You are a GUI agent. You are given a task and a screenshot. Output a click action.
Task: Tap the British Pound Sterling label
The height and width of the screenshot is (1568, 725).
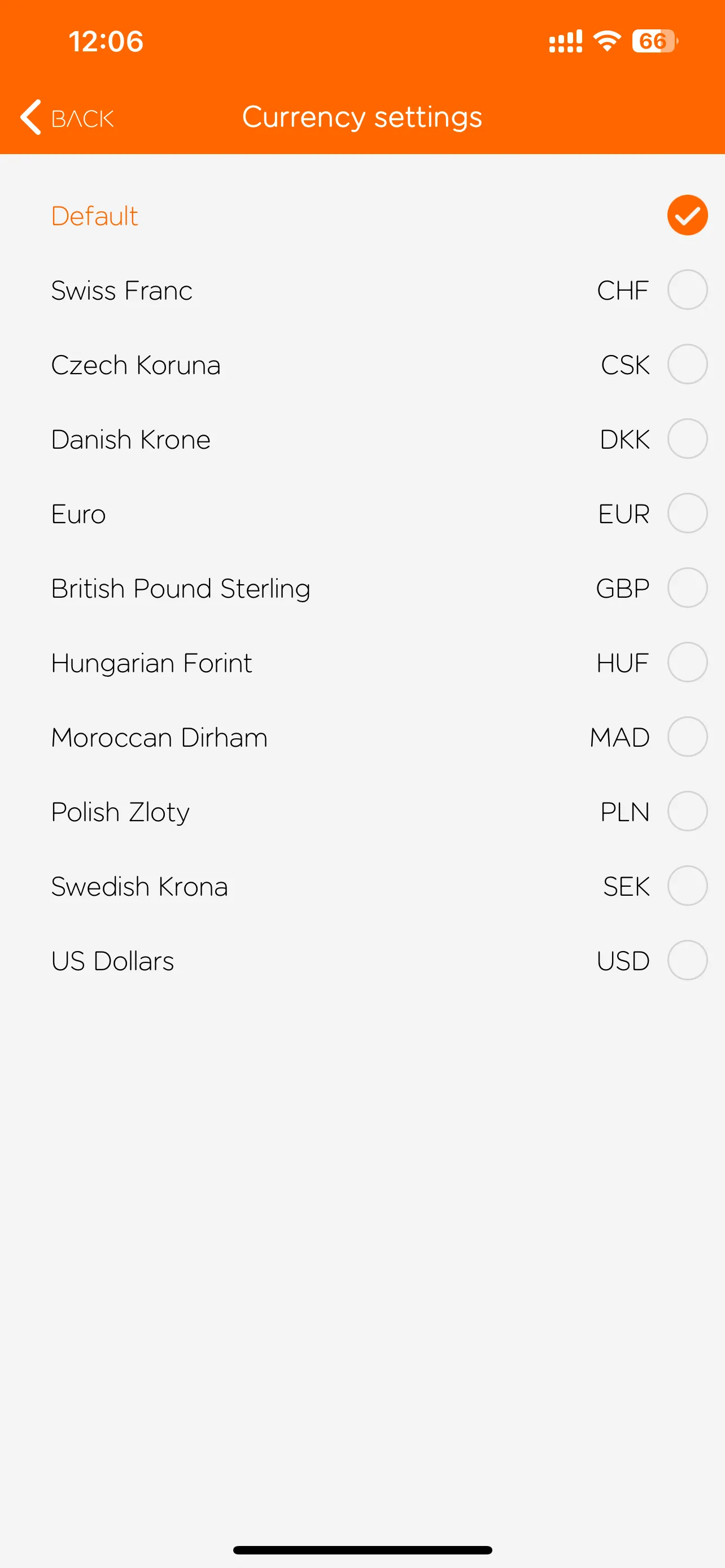pos(181,589)
